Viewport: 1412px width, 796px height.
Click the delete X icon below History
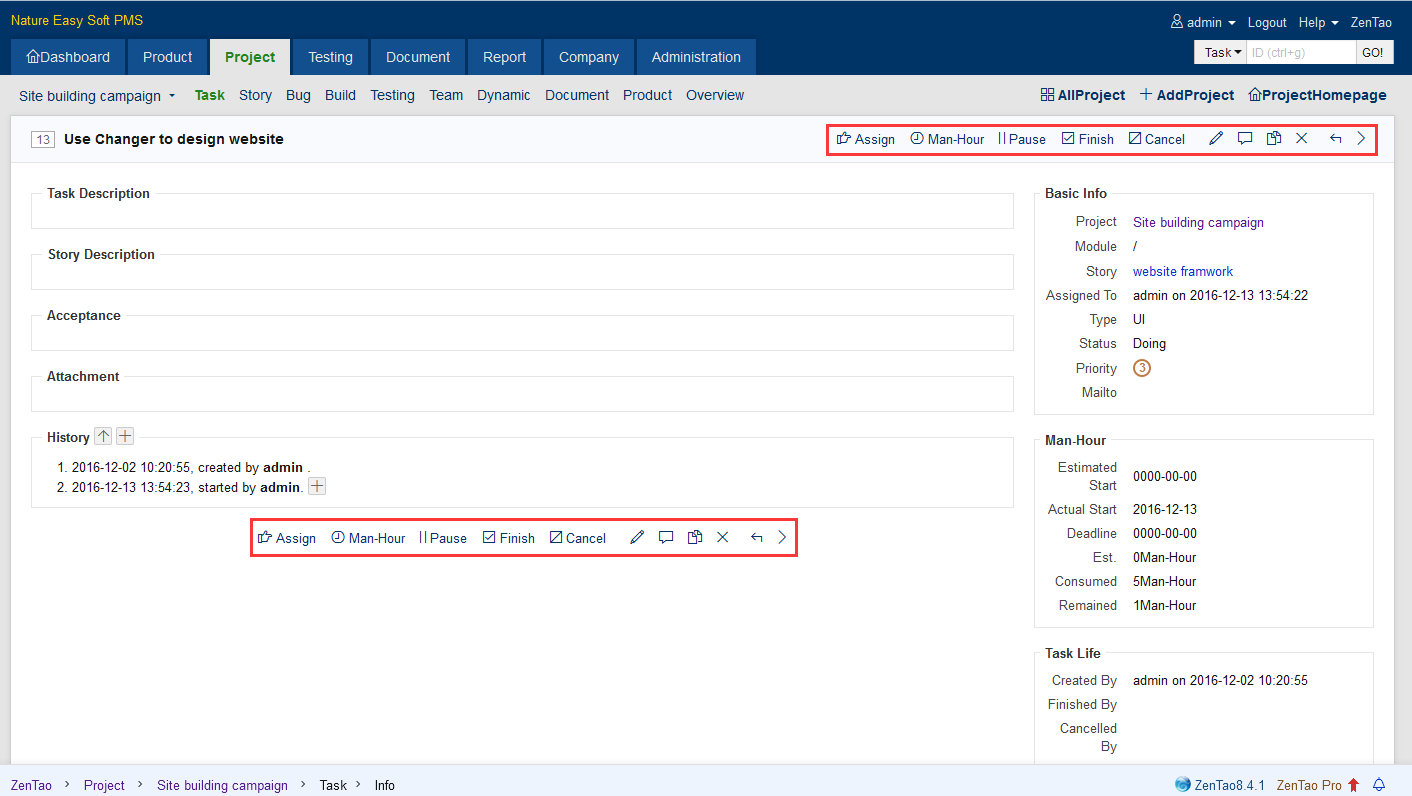coord(722,538)
